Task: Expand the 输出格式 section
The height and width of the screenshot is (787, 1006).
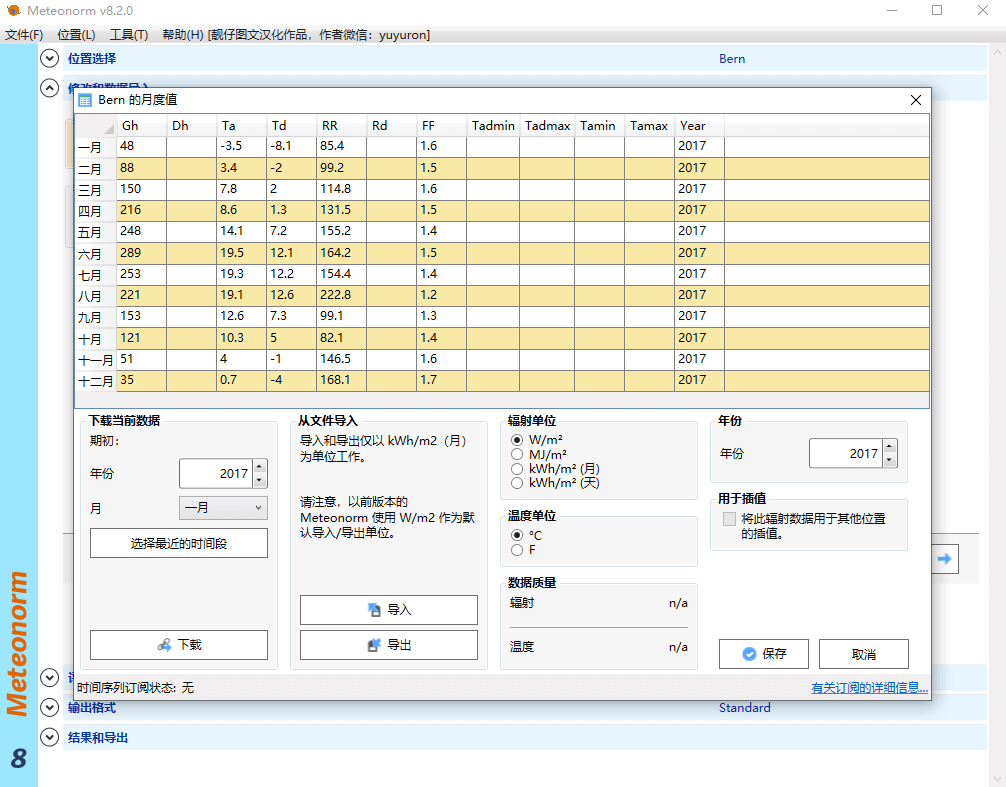Action: point(49,707)
